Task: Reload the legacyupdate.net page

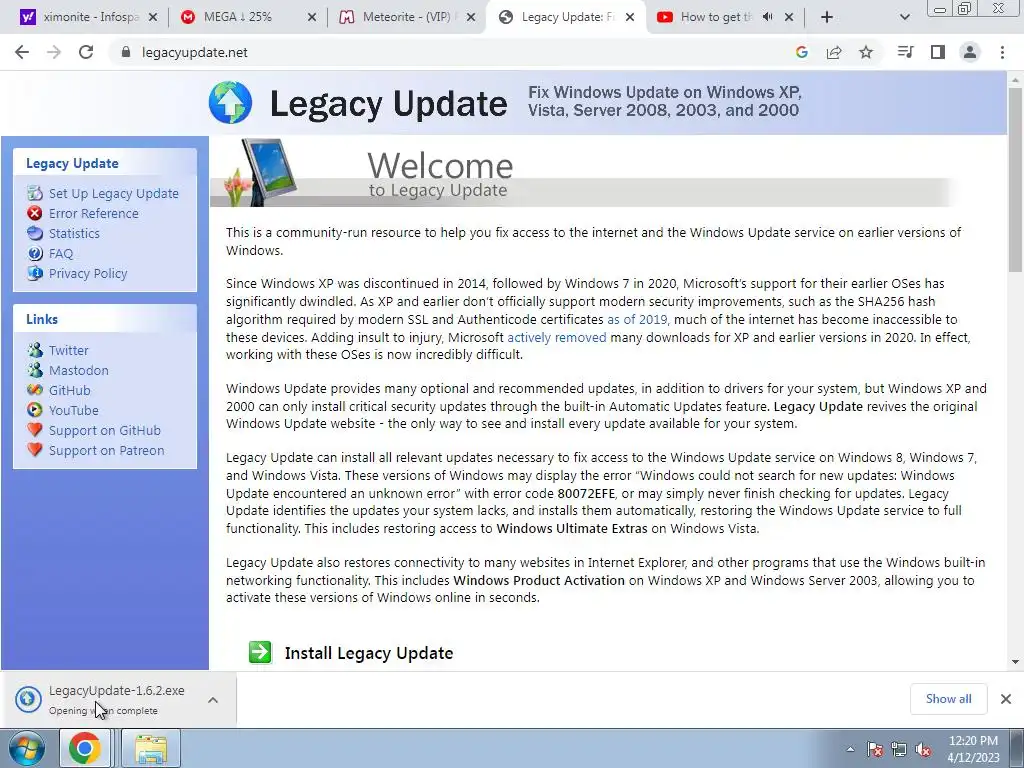Action: point(86,52)
